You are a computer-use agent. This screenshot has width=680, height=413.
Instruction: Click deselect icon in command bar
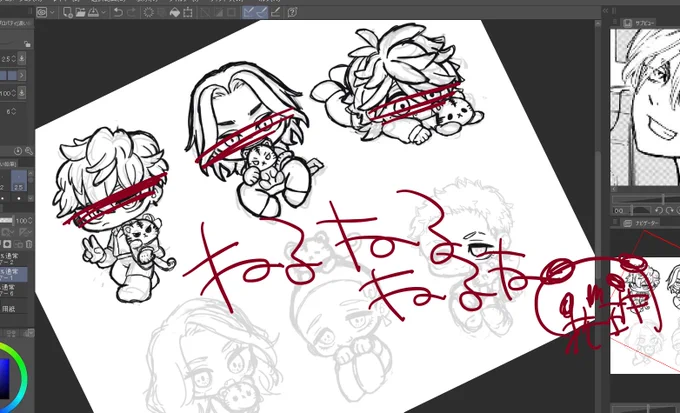pos(206,12)
